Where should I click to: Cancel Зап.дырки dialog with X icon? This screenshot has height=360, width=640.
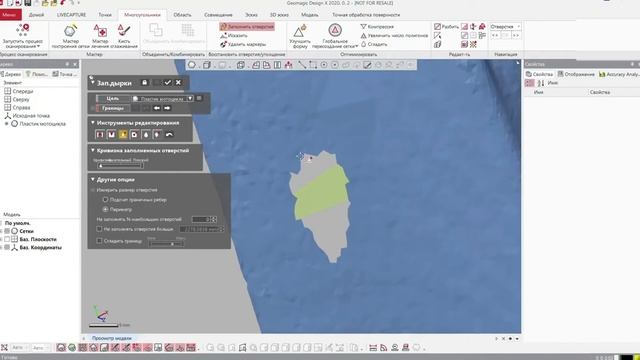click(x=178, y=82)
